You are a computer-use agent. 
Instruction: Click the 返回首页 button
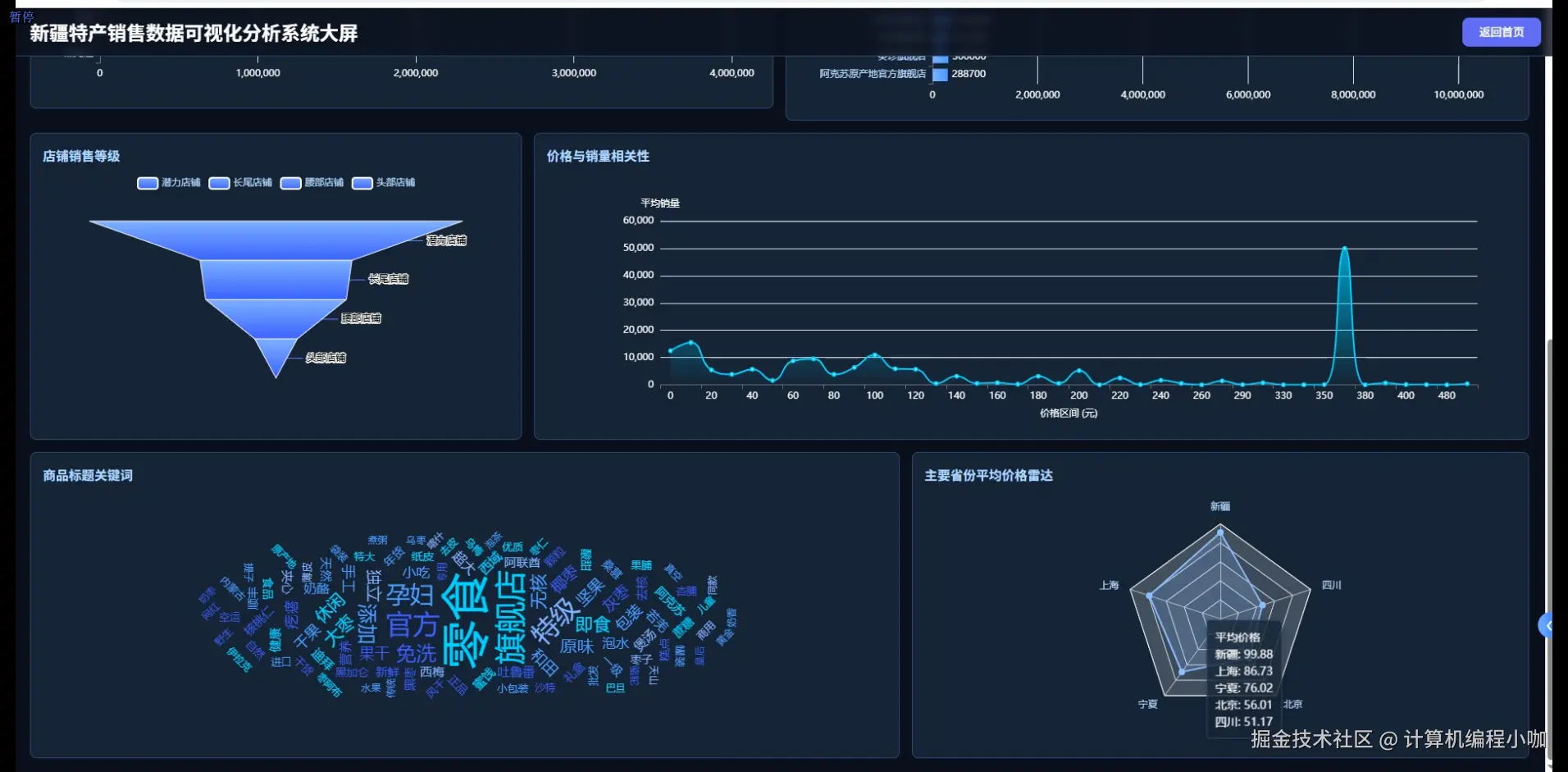pyautogui.click(x=1501, y=32)
